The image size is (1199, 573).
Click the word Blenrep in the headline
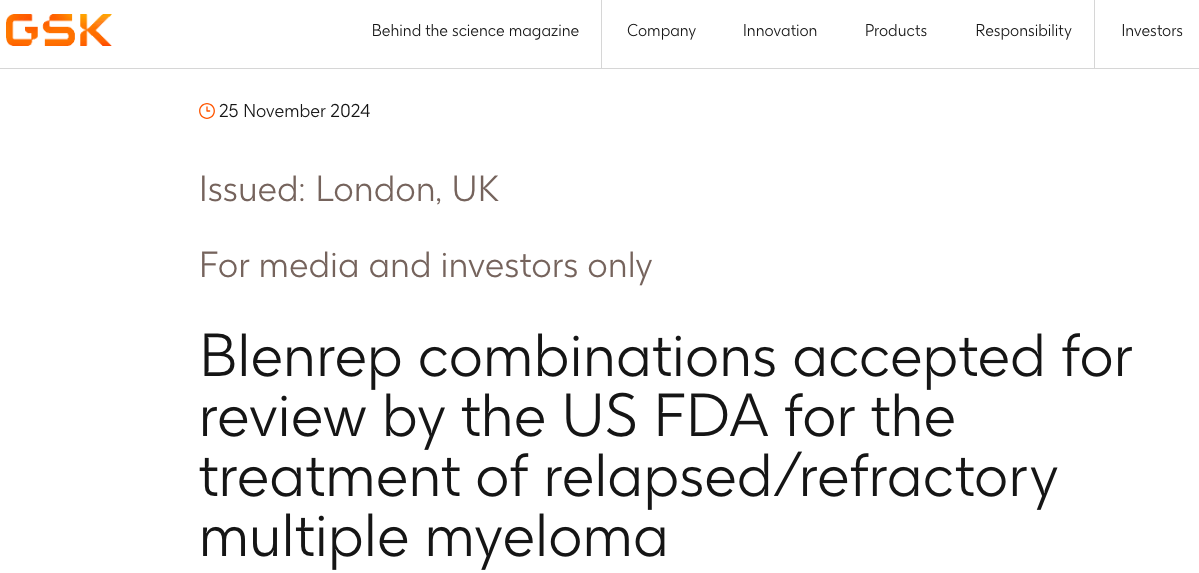(x=301, y=358)
